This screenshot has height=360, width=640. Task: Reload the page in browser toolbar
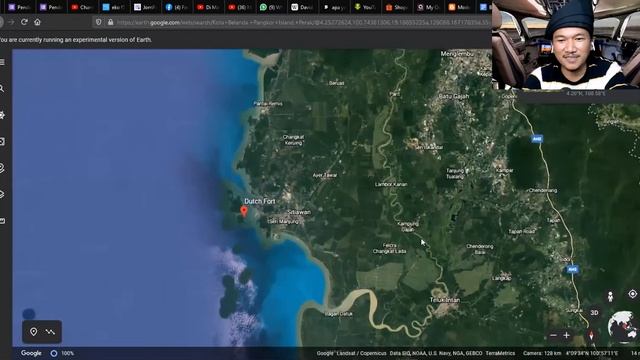pos(24,22)
